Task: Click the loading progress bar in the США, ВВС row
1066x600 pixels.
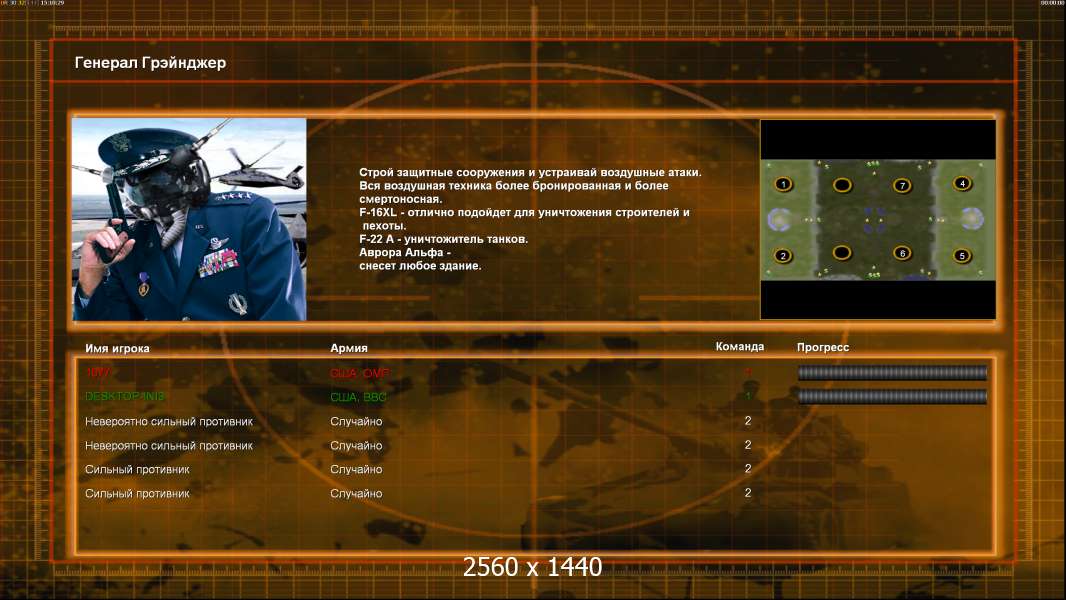Action: click(892, 397)
